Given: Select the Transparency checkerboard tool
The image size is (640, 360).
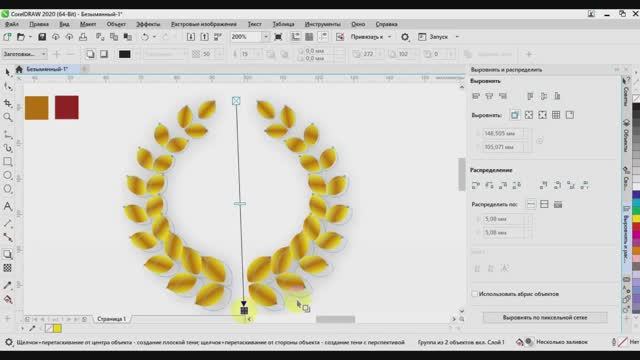Looking at the screenshot, I should pos(7,268).
